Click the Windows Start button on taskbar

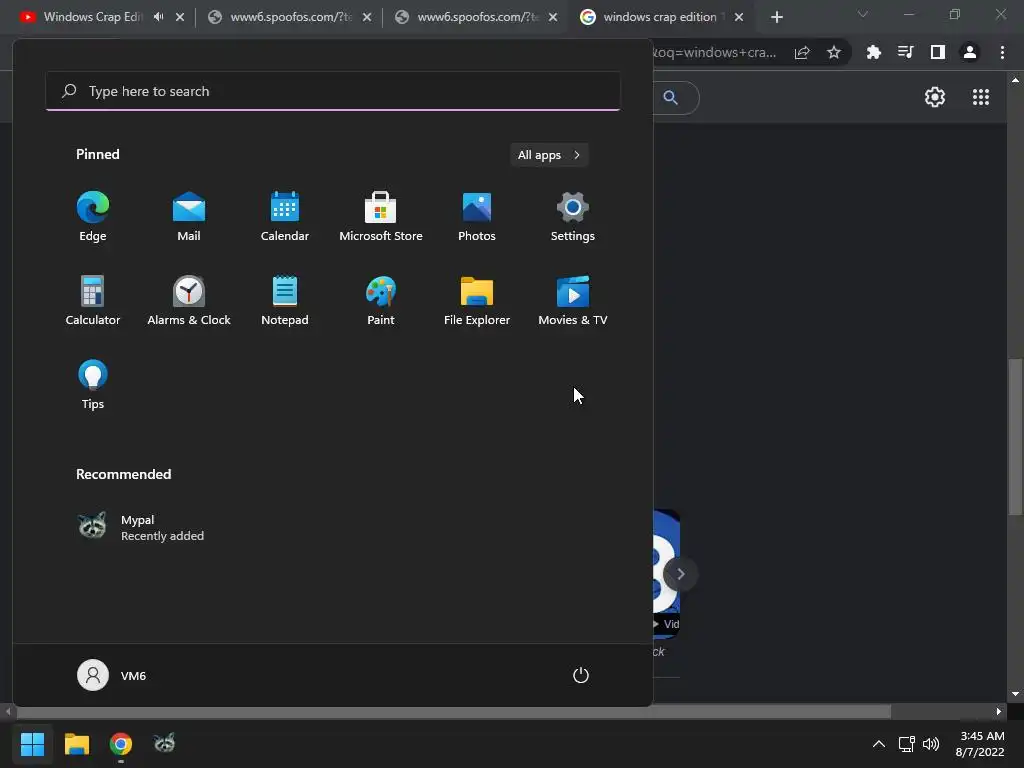[32, 744]
